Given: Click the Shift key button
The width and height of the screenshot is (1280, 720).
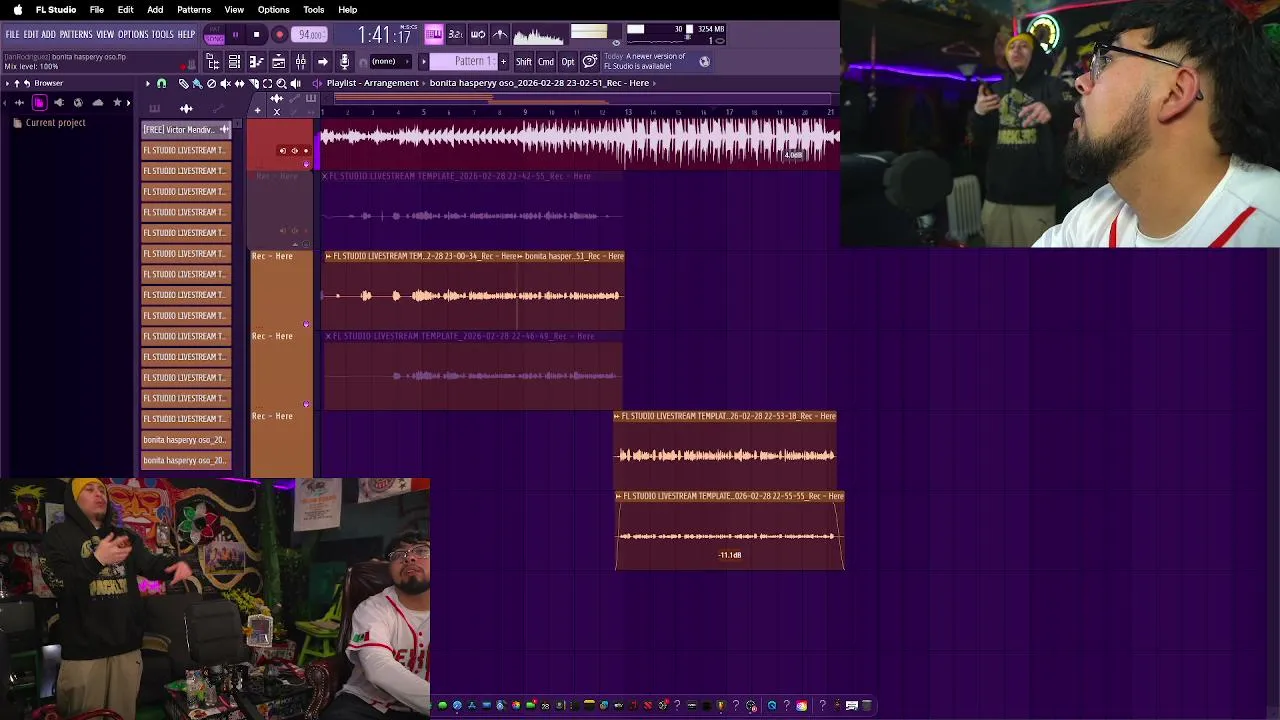Looking at the screenshot, I should 523,62.
